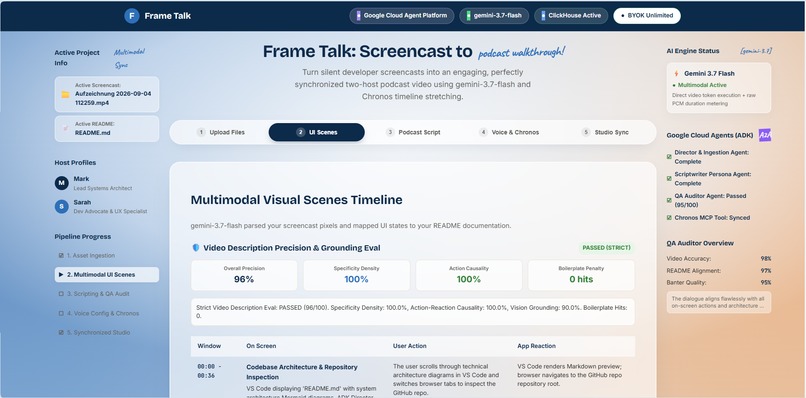Viewport: 806px width, 398px height.
Task: Click Sarah's avatar circle
Action: coord(62,207)
